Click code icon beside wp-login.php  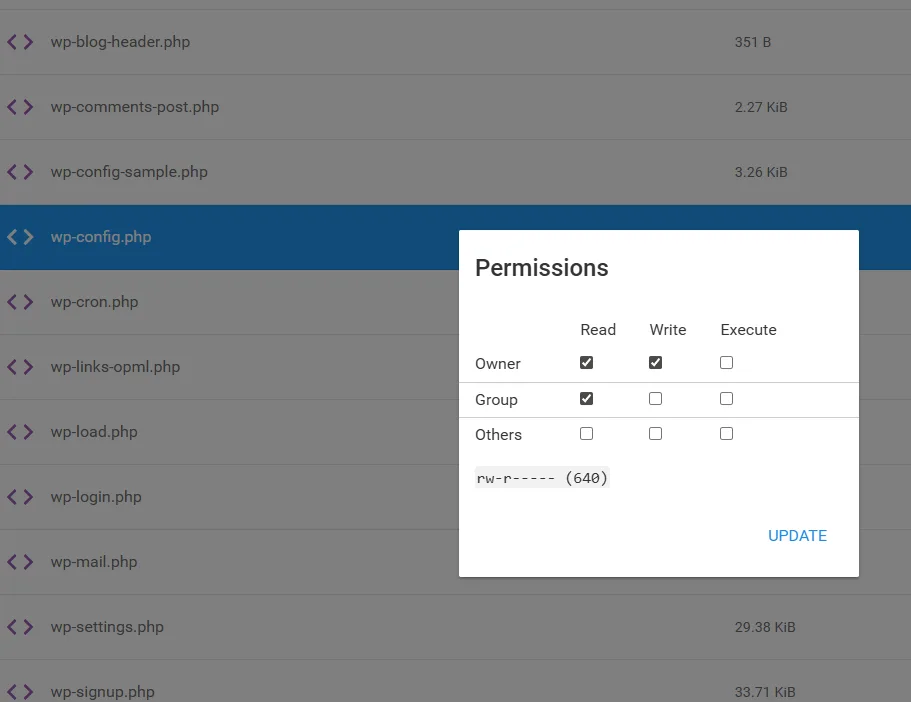tap(20, 497)
